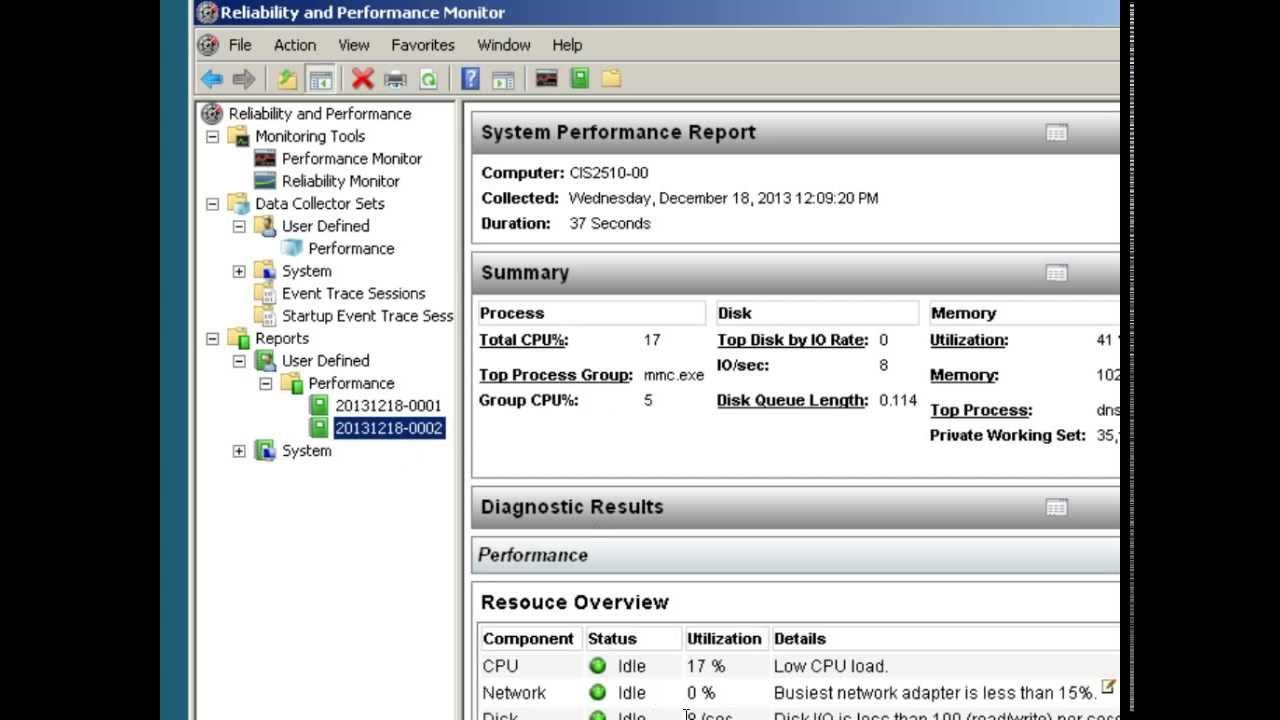Select the 20131218-0001 report in the tree

pyautogui.click(x=390, y=405)
